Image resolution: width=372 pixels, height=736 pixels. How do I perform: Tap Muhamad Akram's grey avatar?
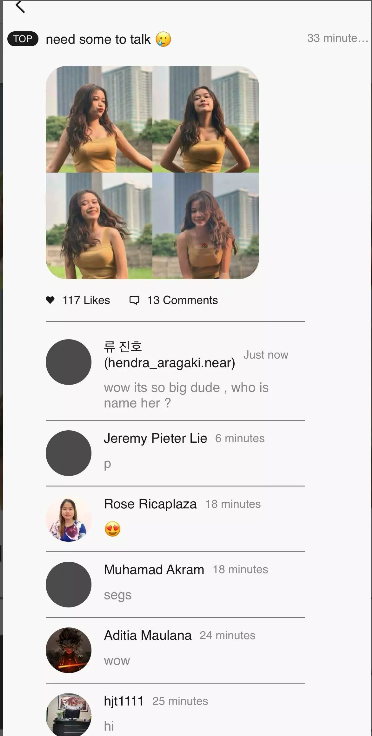tap(68, 584)
